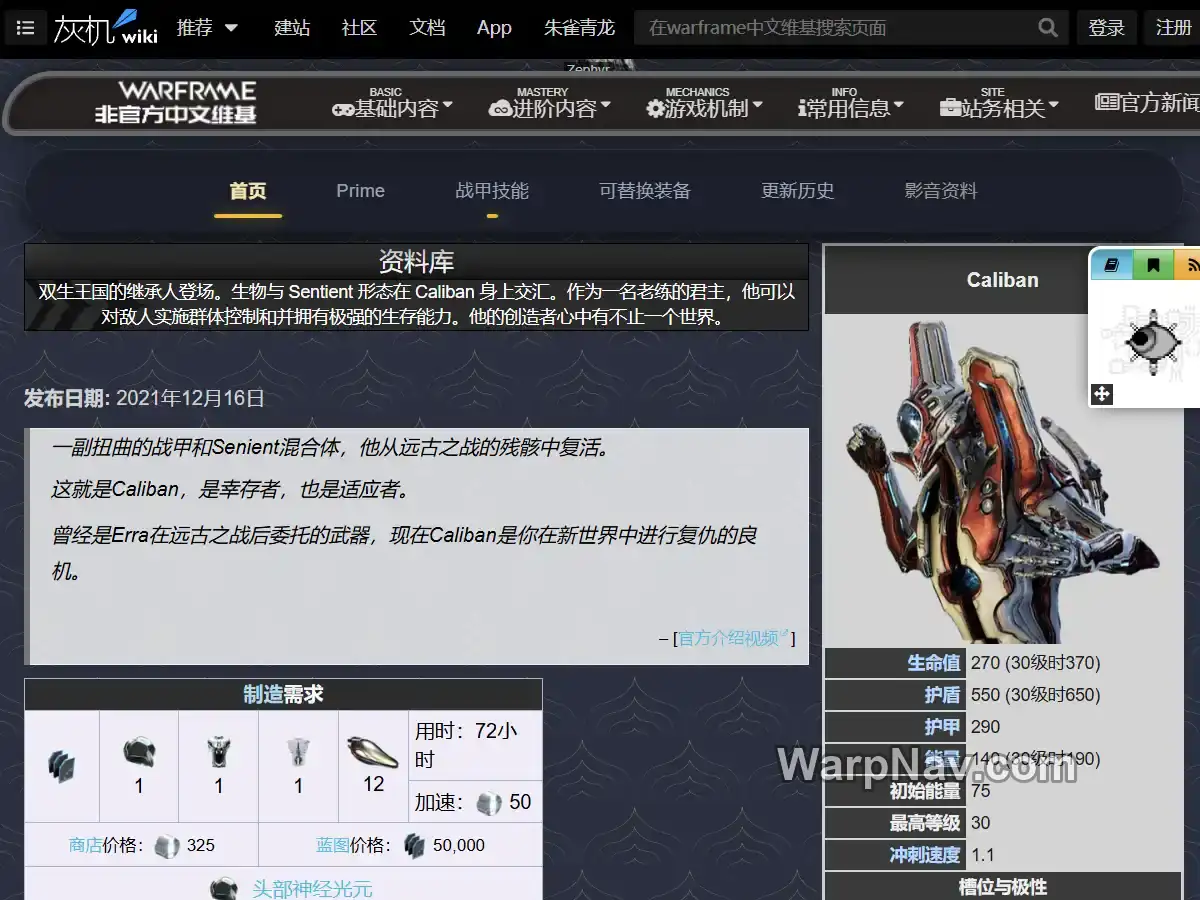
Task: Switch to the 可替换装备 tab
Action: (x=645, y=191)
